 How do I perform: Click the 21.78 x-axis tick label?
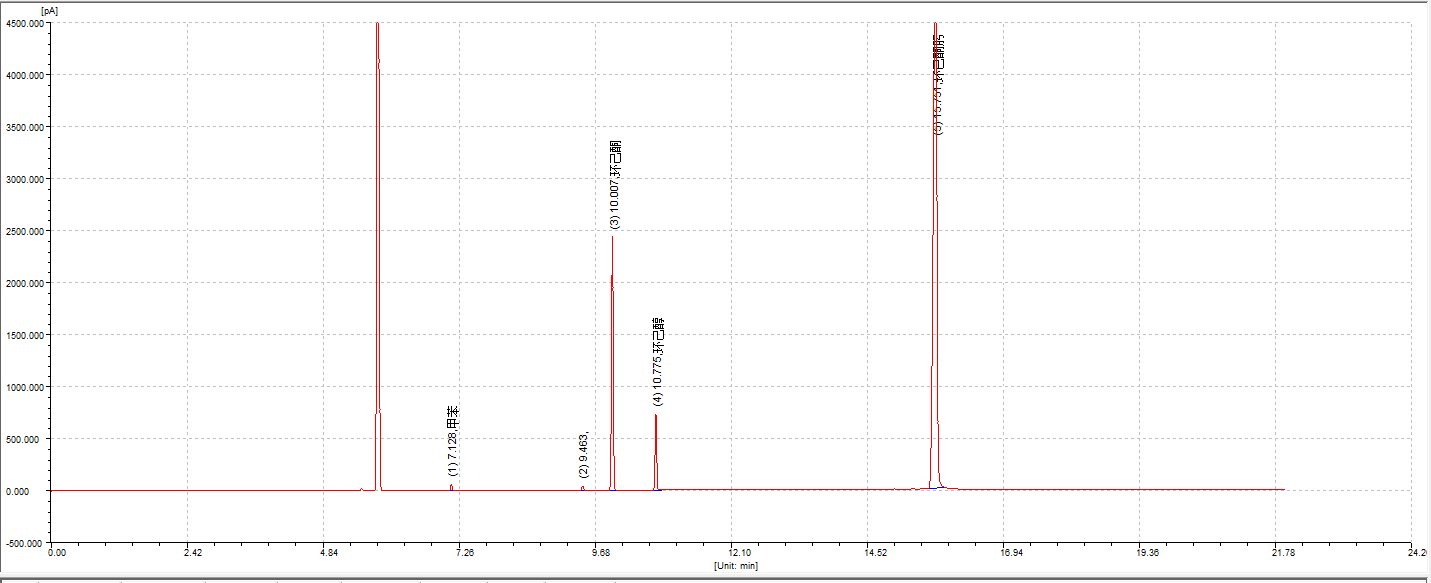coord(1284,553)
